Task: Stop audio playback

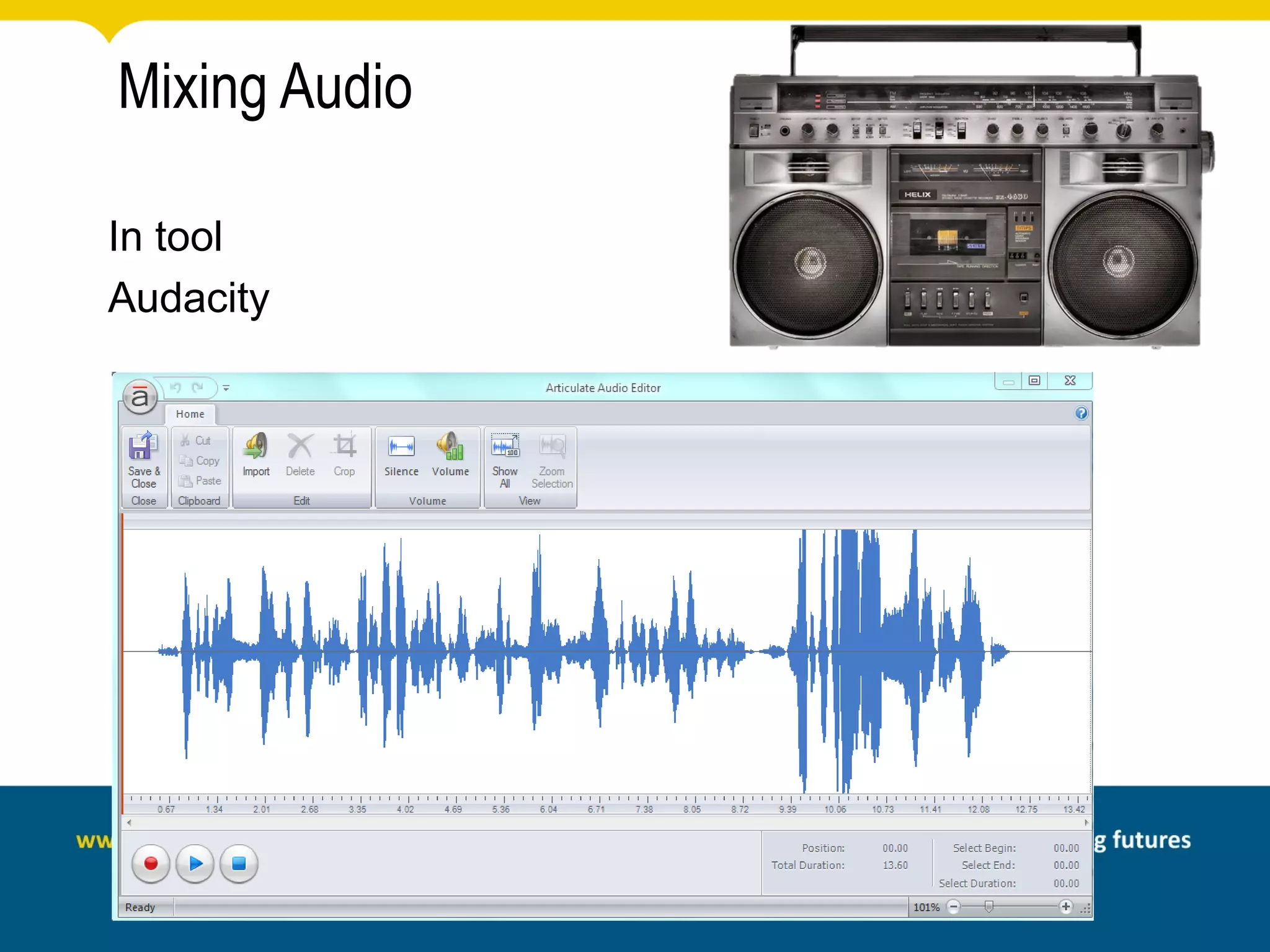Action: (239, 863)
